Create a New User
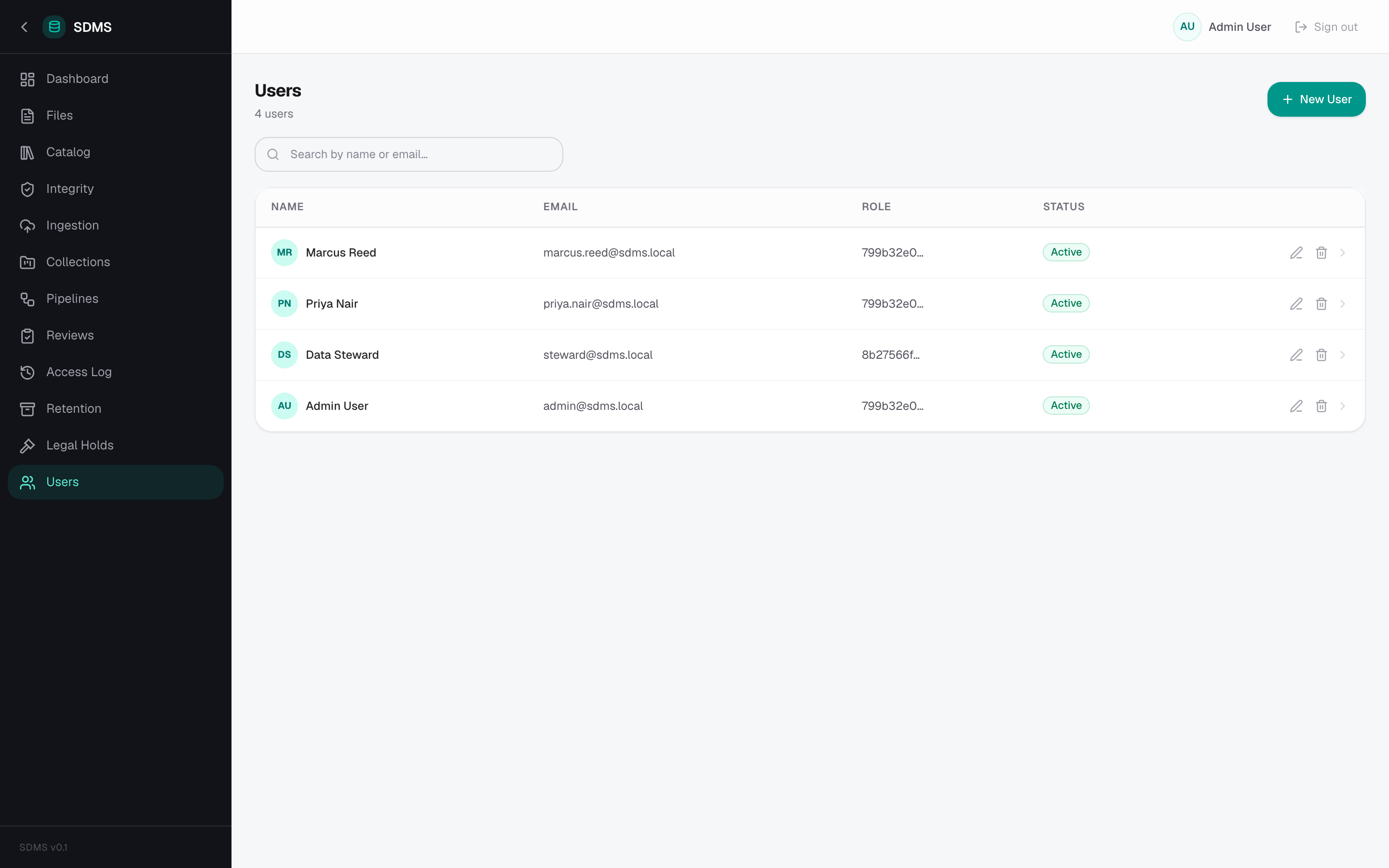 1316,99
